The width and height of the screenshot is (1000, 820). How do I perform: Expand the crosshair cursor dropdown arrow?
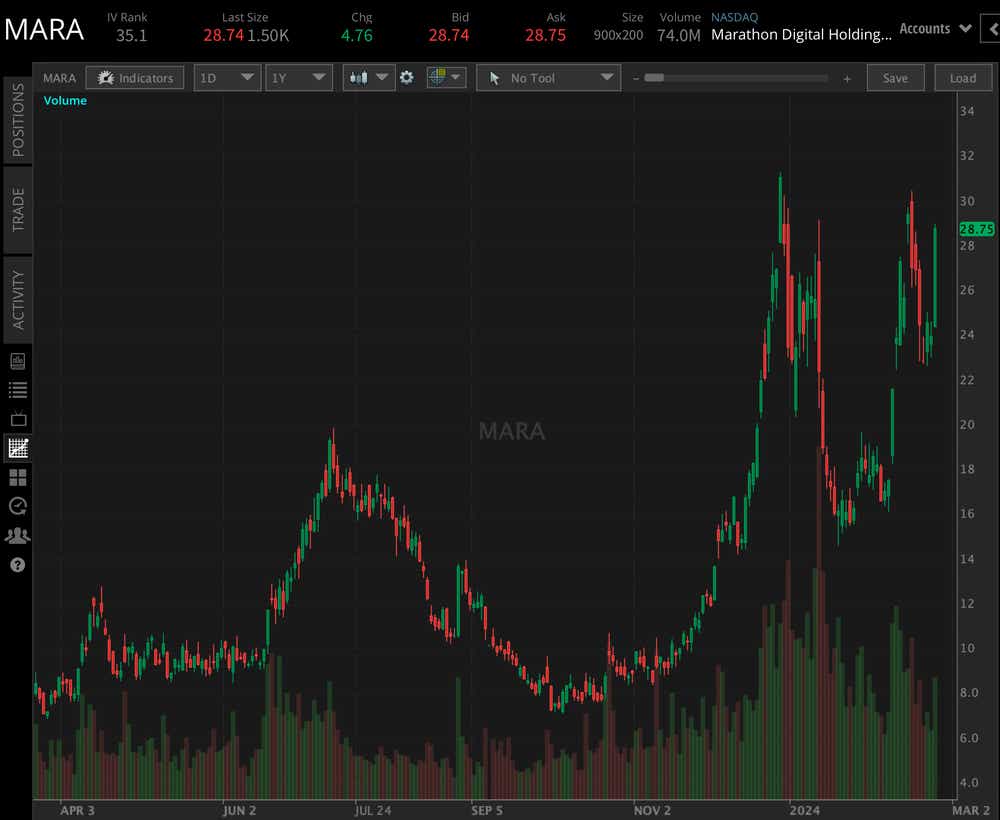(455, 77)
